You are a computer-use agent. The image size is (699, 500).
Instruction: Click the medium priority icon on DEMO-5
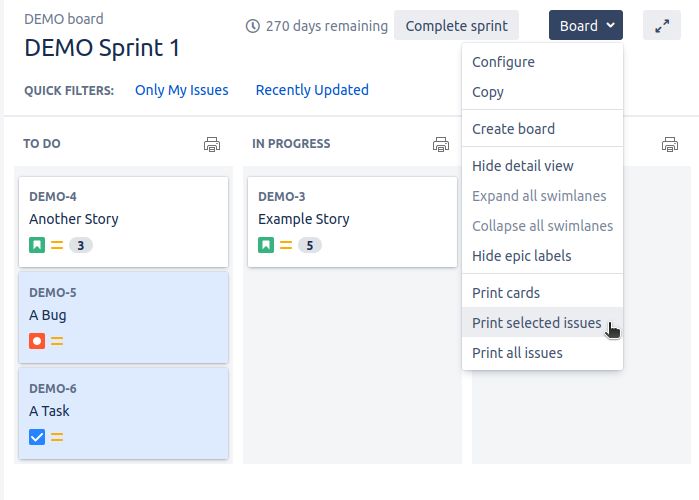pos(57,341)
